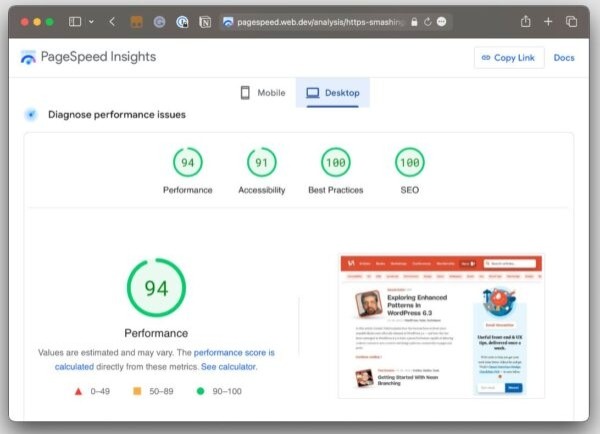Click the PageSpeed Insights logo

point(28,58)
